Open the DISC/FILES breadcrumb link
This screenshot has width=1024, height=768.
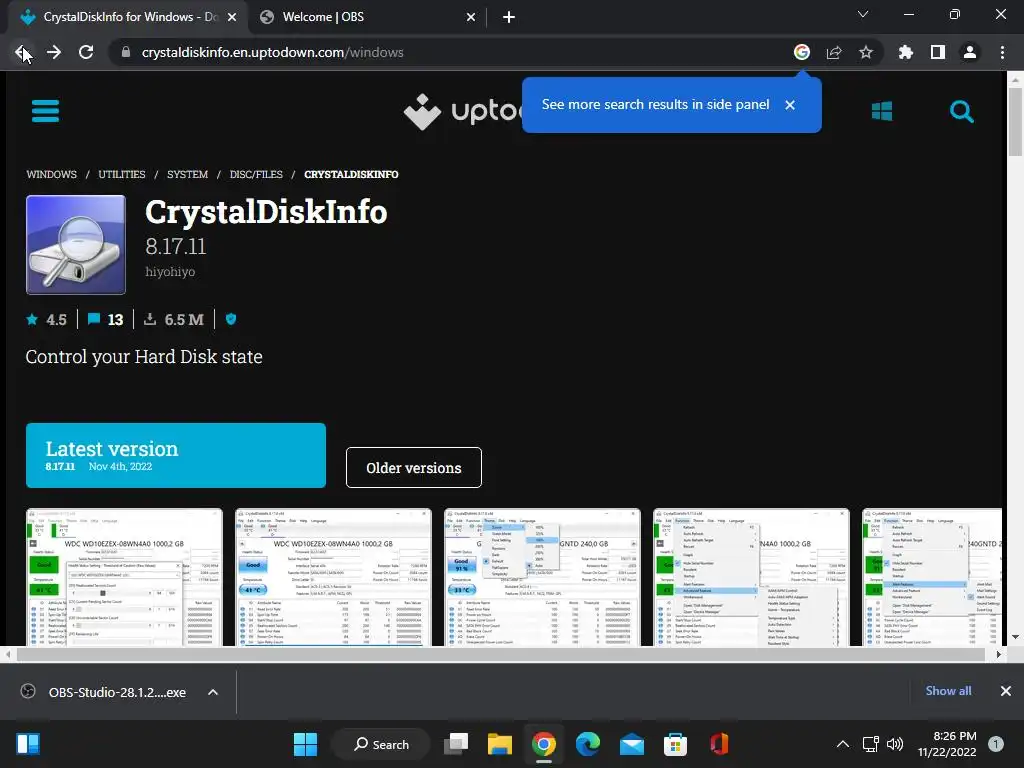click(256, 174)
